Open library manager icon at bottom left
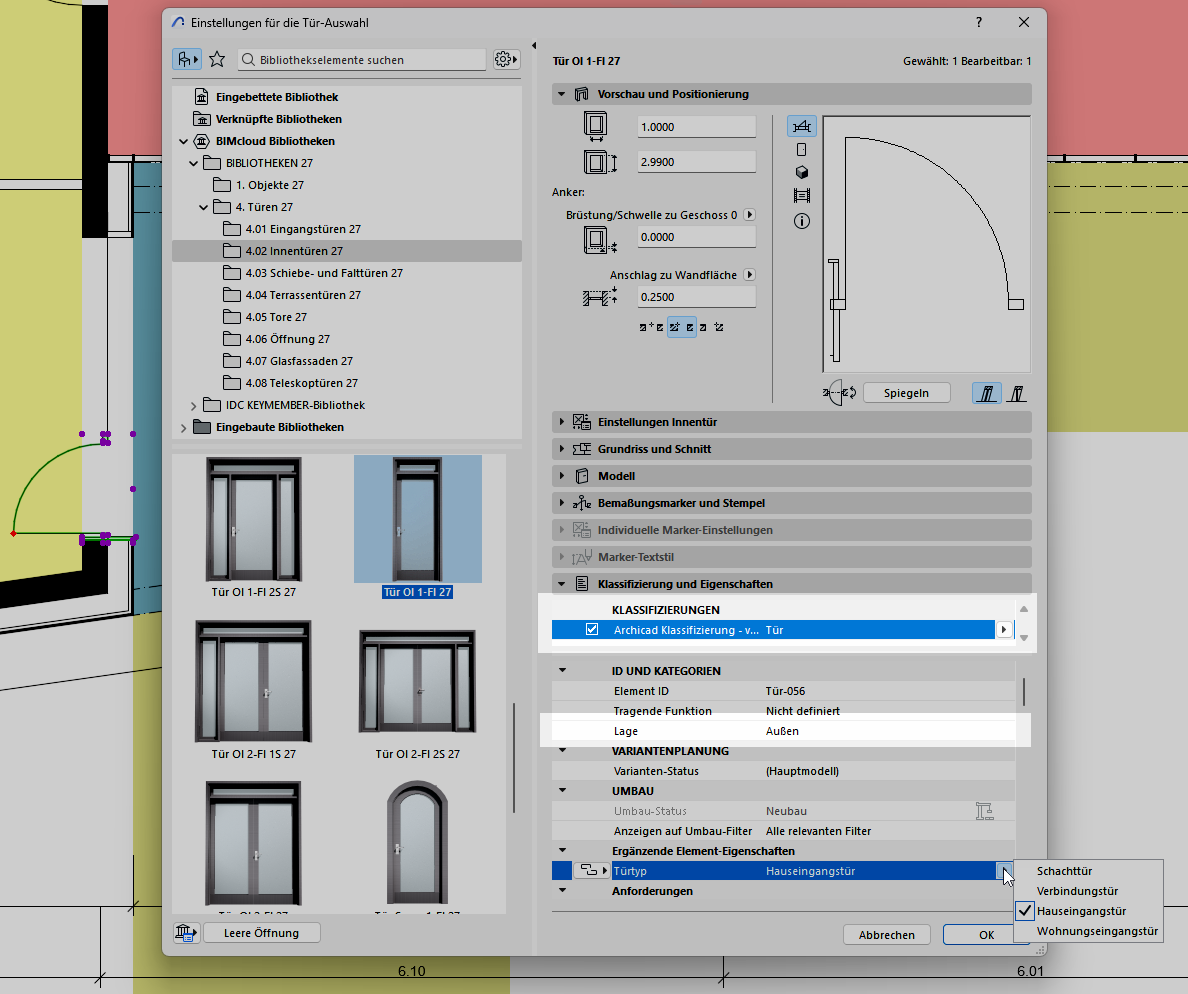The image size is (1188, 994). 185,933
